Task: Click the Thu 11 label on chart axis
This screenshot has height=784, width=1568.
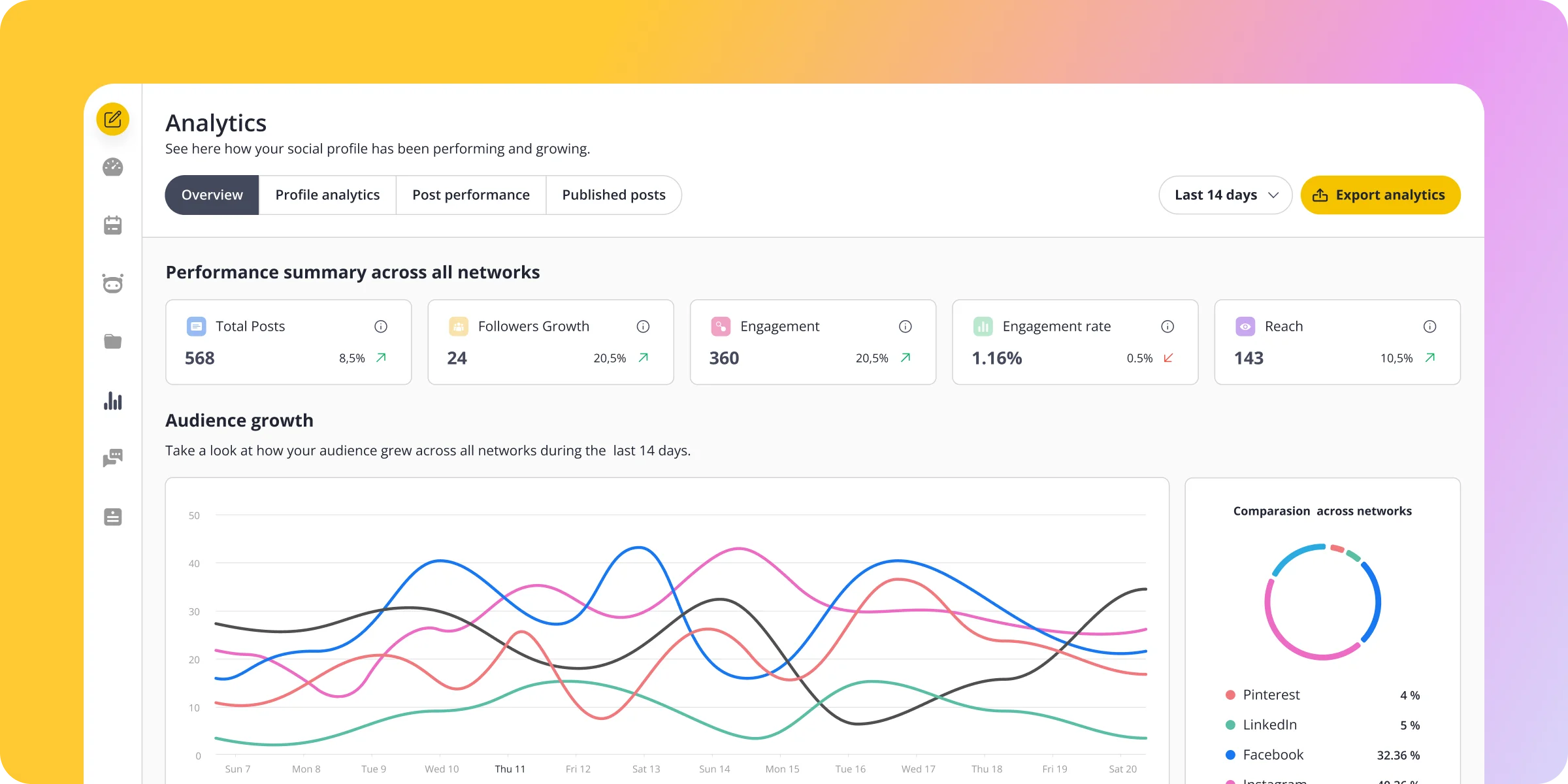Action: coord(510,769)
